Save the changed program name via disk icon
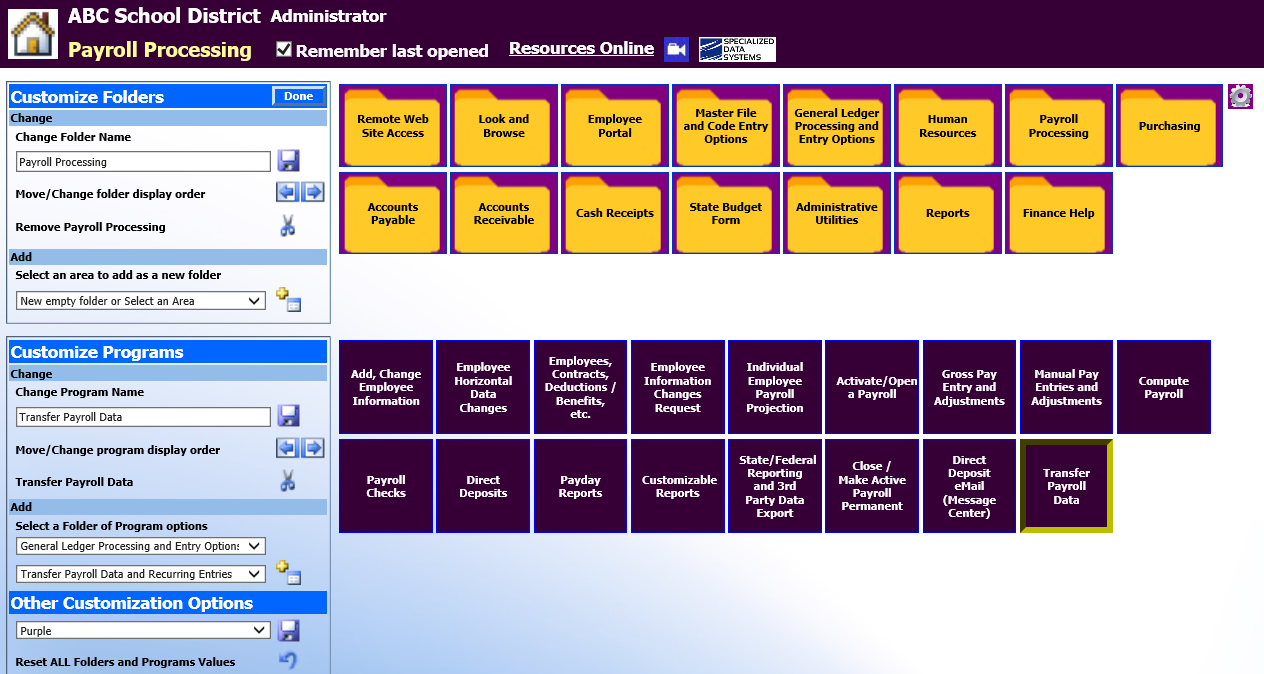The height and width of the screenshot is (674, 1264). pos(288,416)
